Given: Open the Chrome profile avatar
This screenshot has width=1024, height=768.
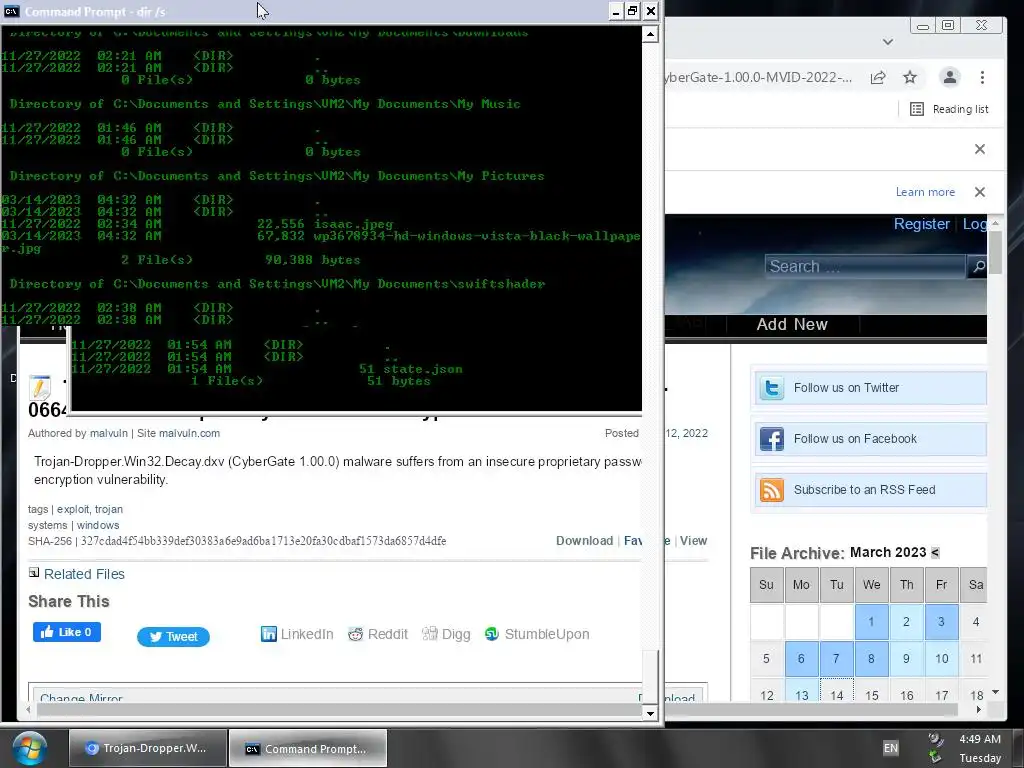Looking at the screenshot, I should pyautogui.click(x=950, y=77).
